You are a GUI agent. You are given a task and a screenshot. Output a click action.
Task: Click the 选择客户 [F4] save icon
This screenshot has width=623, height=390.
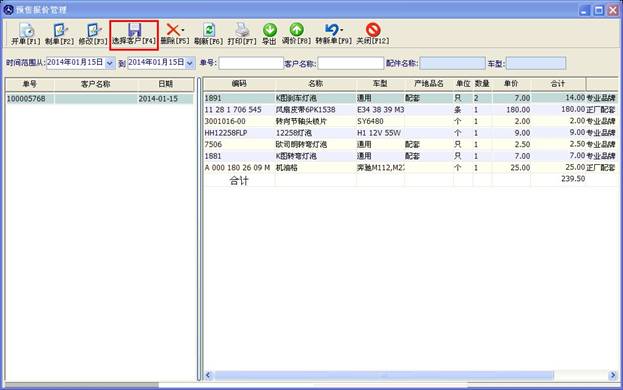click(x=134, y=30)
